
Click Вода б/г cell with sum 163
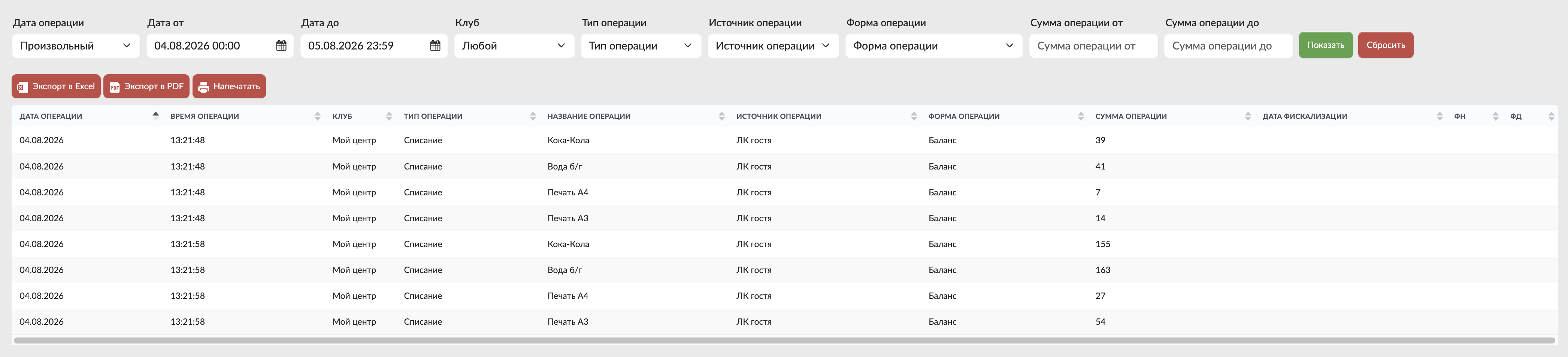point(564,270)
